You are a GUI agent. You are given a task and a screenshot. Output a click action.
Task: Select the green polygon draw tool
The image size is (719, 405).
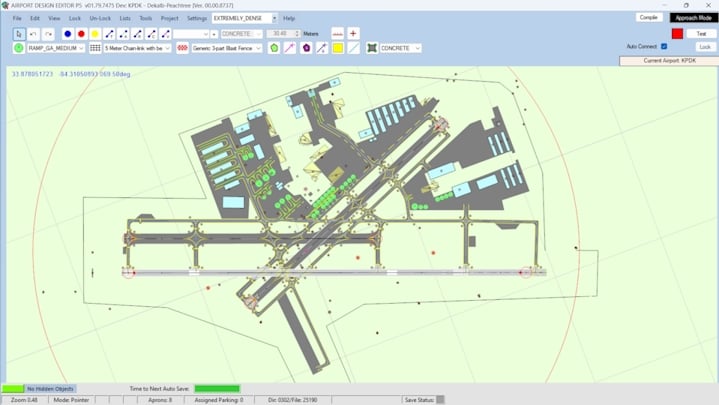(274, 48)
